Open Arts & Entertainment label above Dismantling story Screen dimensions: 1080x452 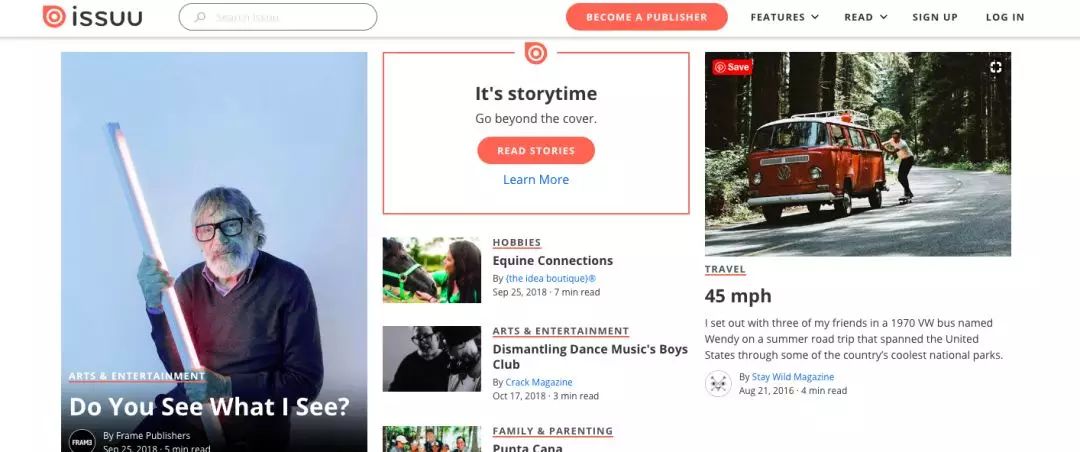pos(561,331)
